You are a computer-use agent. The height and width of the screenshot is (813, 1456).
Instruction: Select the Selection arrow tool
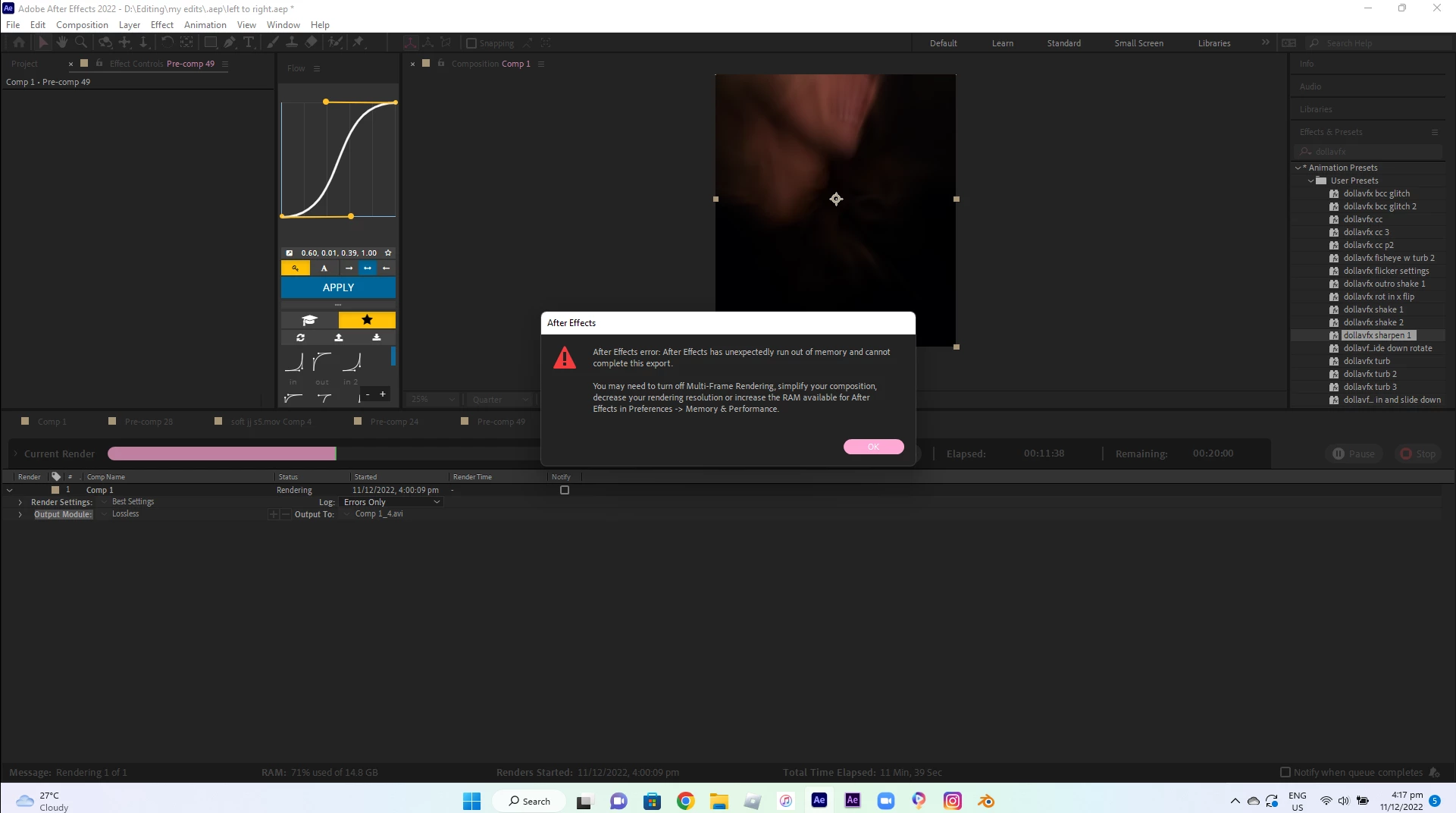[43, 43]
